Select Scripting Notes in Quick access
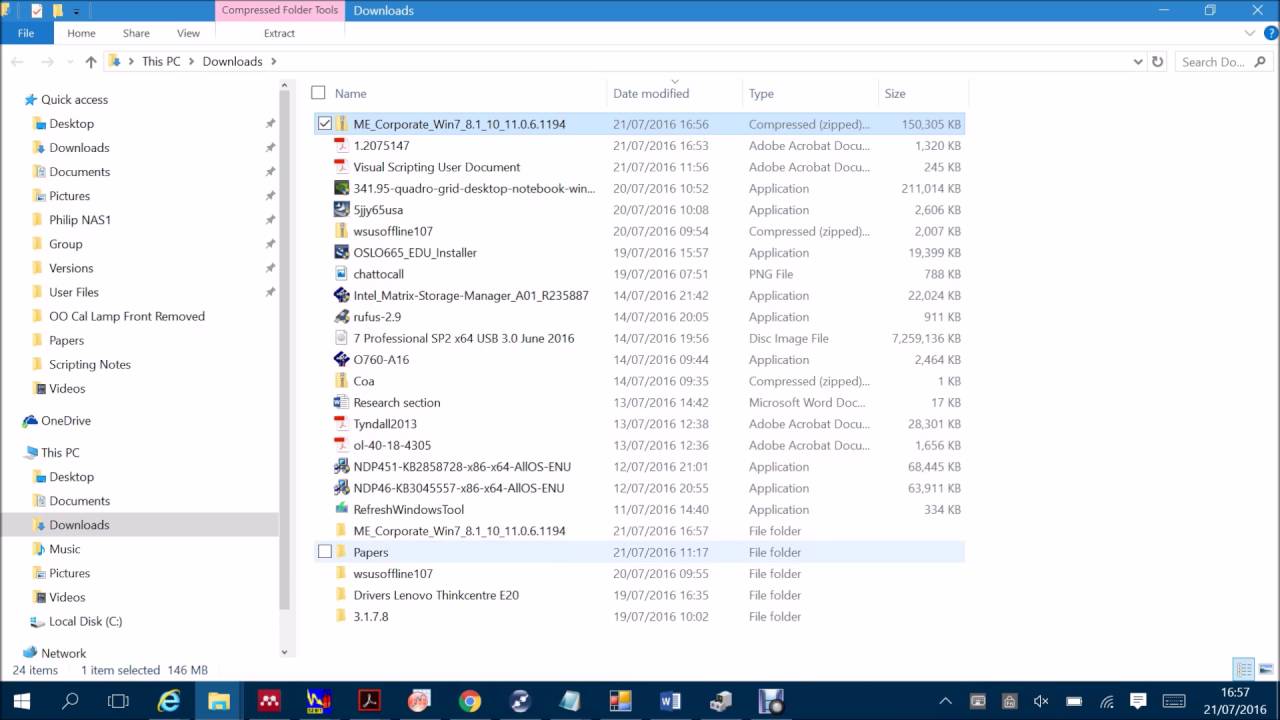1280x720 pixels. [x=90, y=365]
